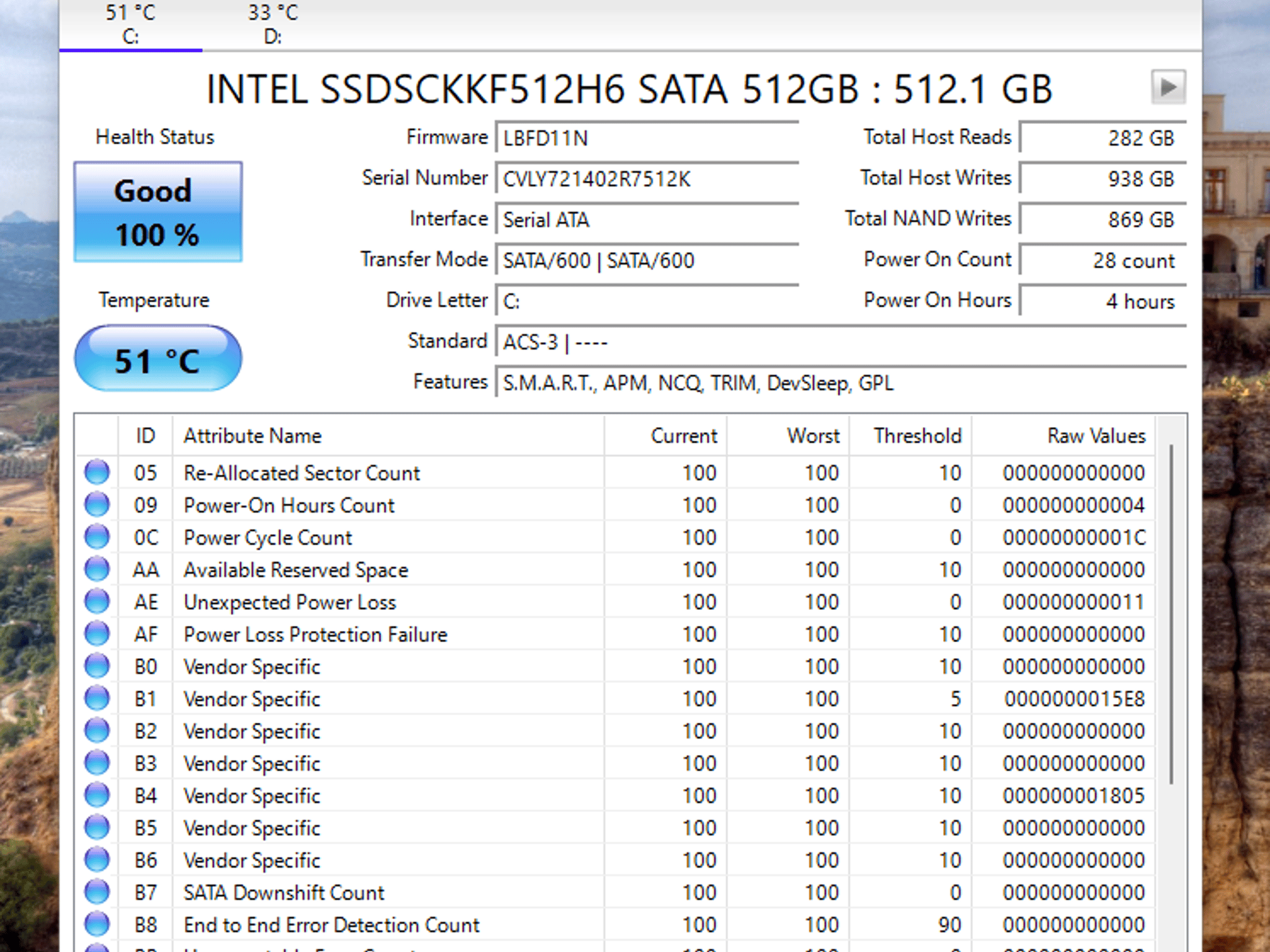Click the Attribute Name column header
The width and height of the screenshot is (1270, 952).
[388, 436]
